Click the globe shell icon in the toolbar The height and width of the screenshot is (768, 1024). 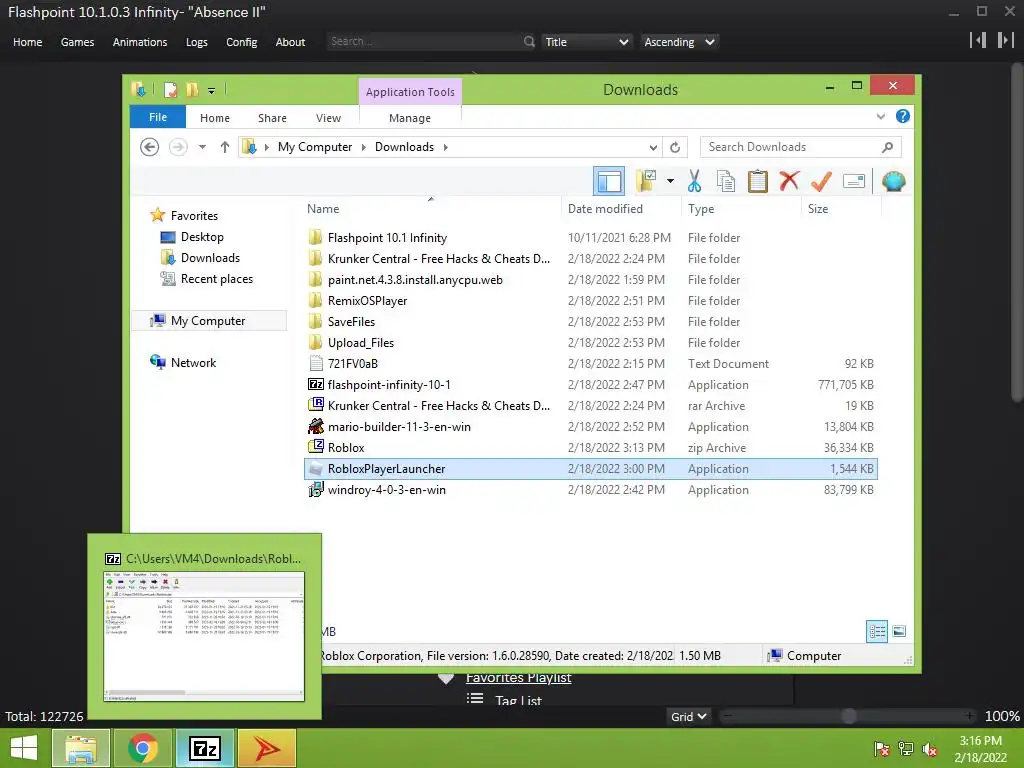click(x=893, y=181)
